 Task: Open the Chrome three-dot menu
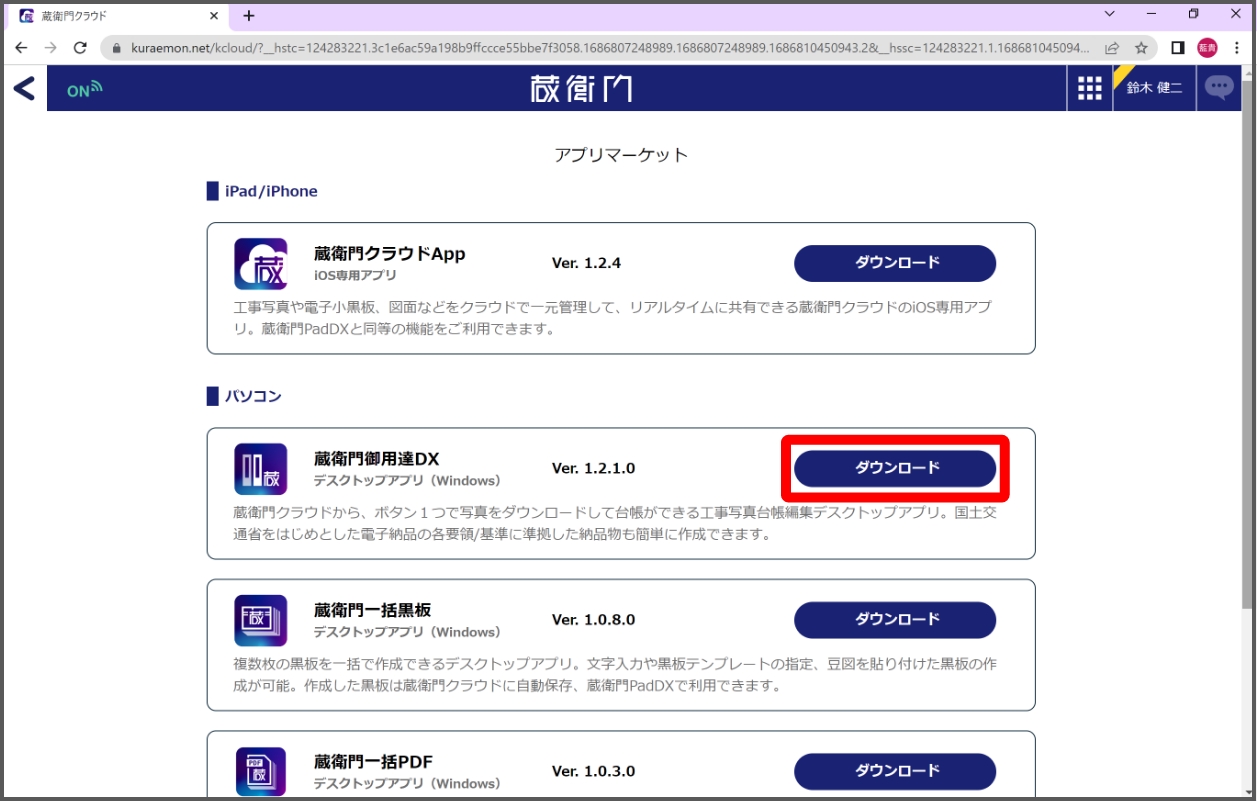click(1236, 47)
